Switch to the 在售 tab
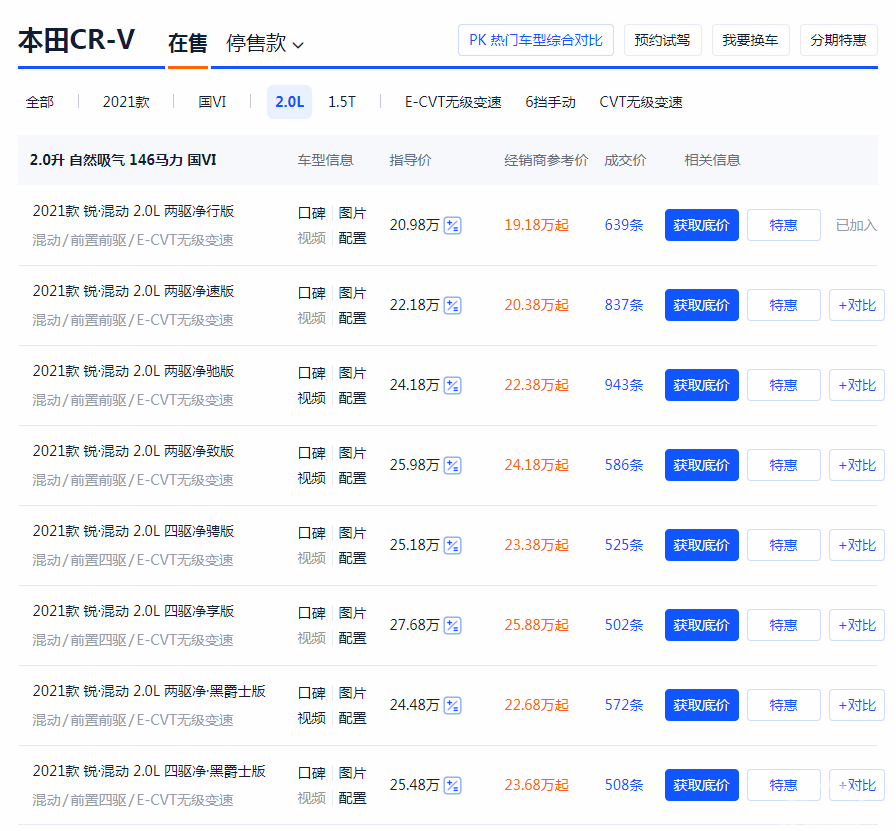 point(187,43)
